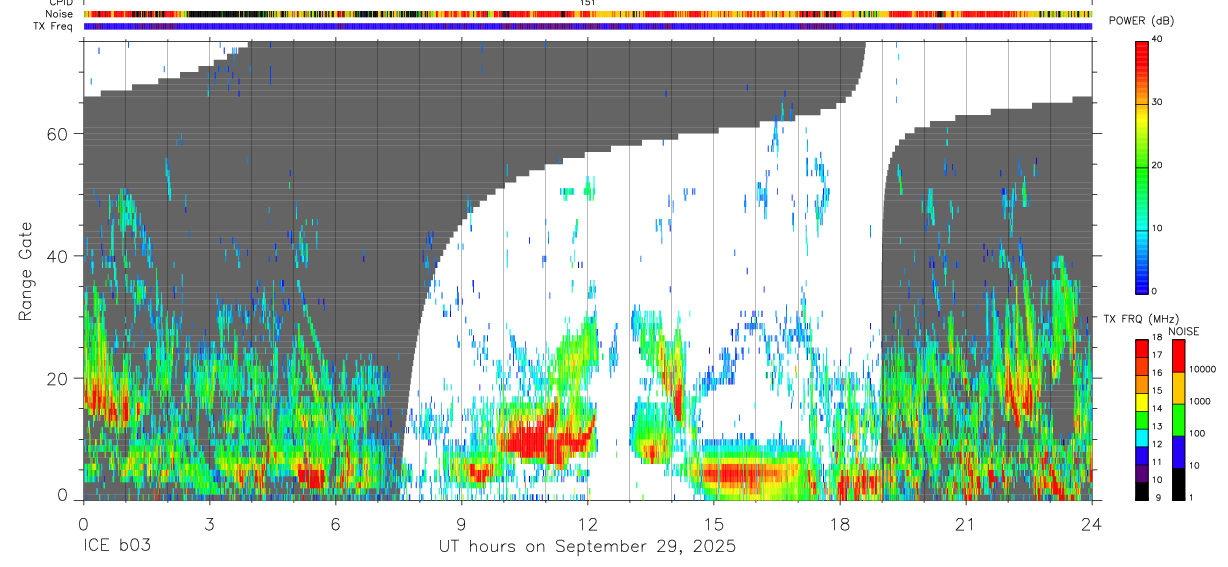Screen dimensions: 1228x567
Task: Pick the orange noise swatch between 1000 and 10000
Action: [x=1178, y=388]
